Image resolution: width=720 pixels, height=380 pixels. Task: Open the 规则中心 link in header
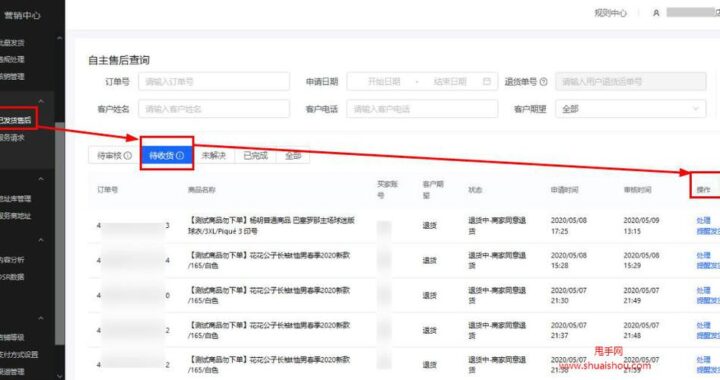(x=610, y=13)
